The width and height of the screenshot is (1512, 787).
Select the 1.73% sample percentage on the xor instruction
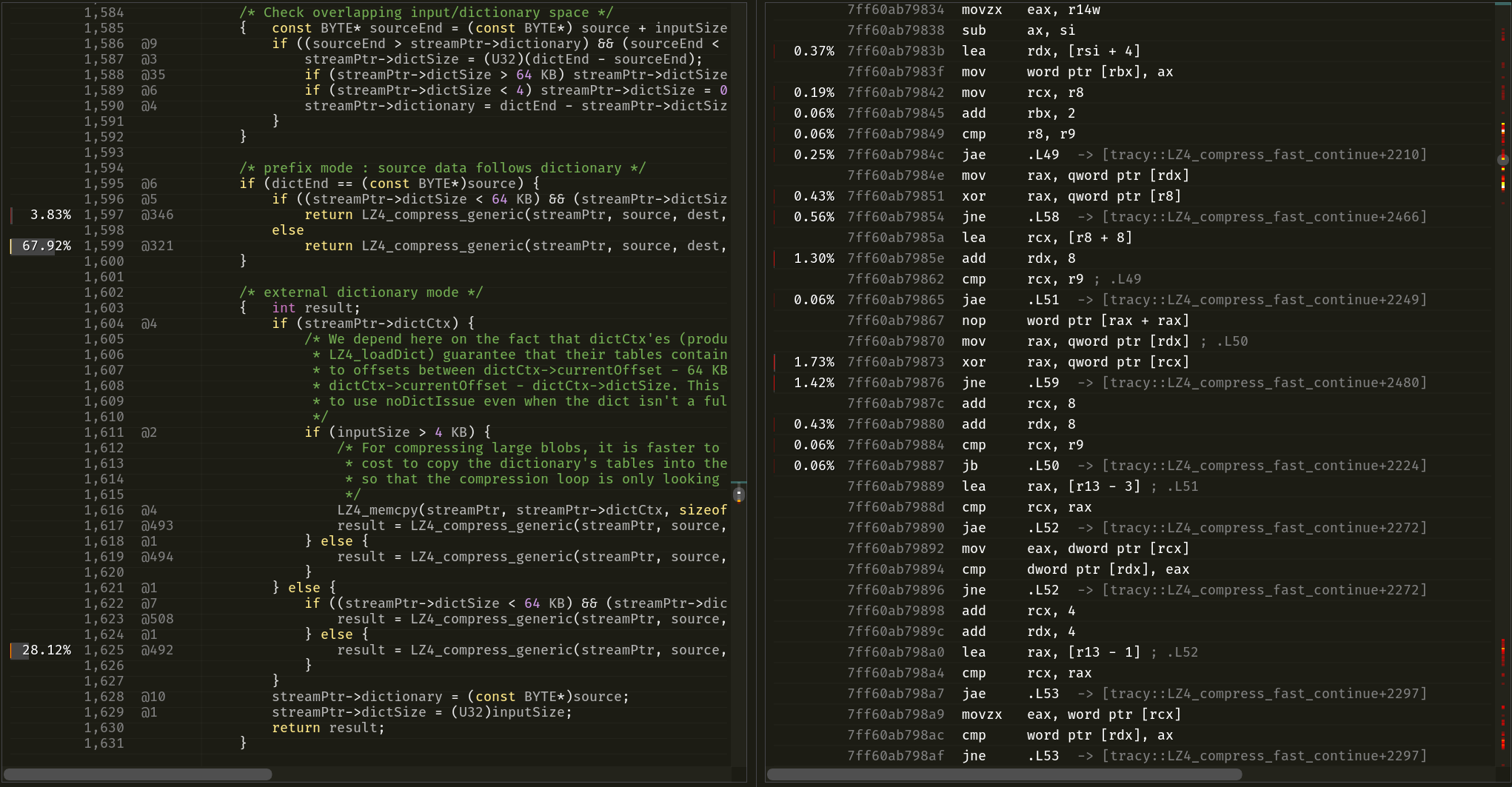tap(814, 362)
